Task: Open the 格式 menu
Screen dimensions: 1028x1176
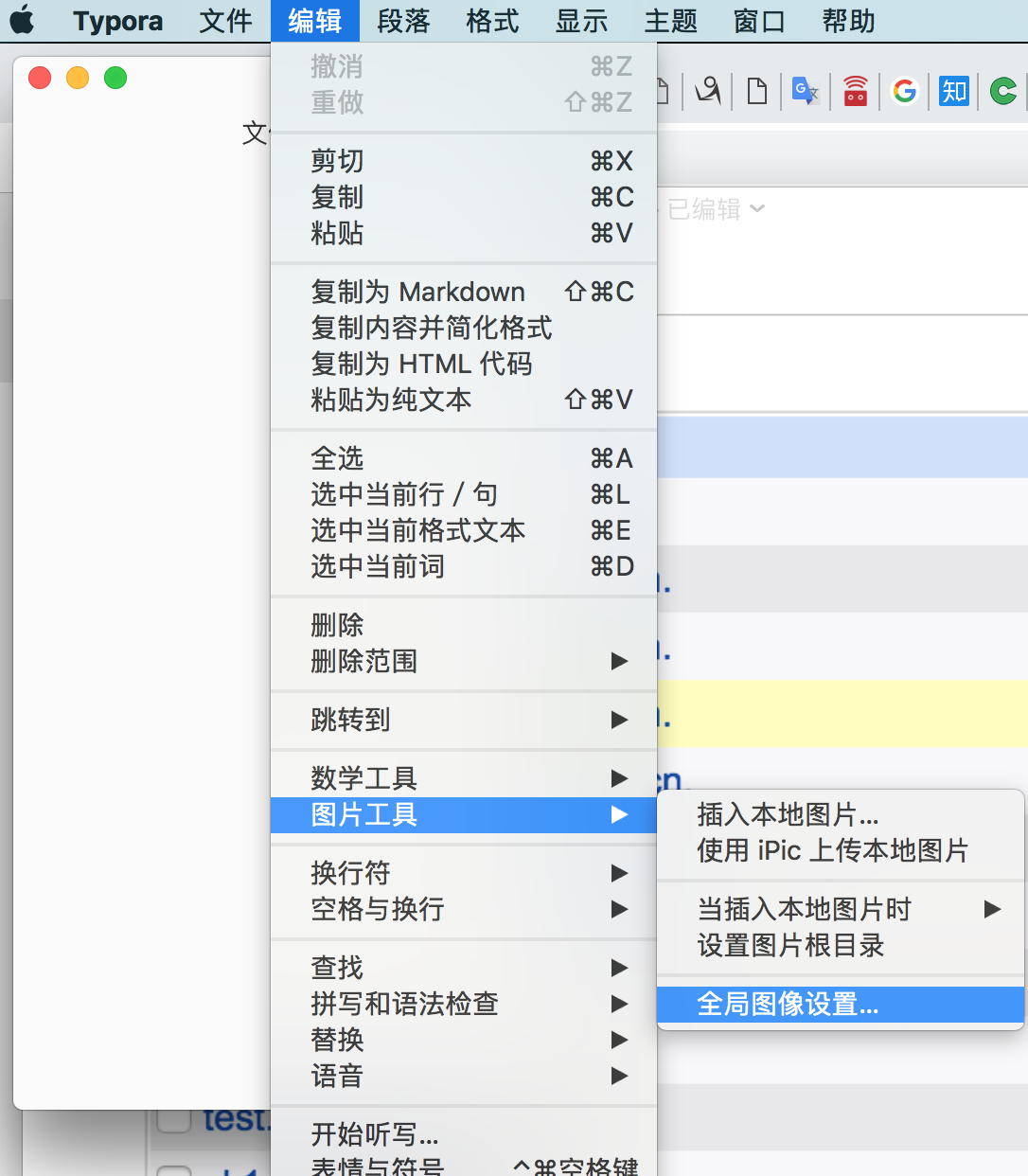Action: click(492, 21)
